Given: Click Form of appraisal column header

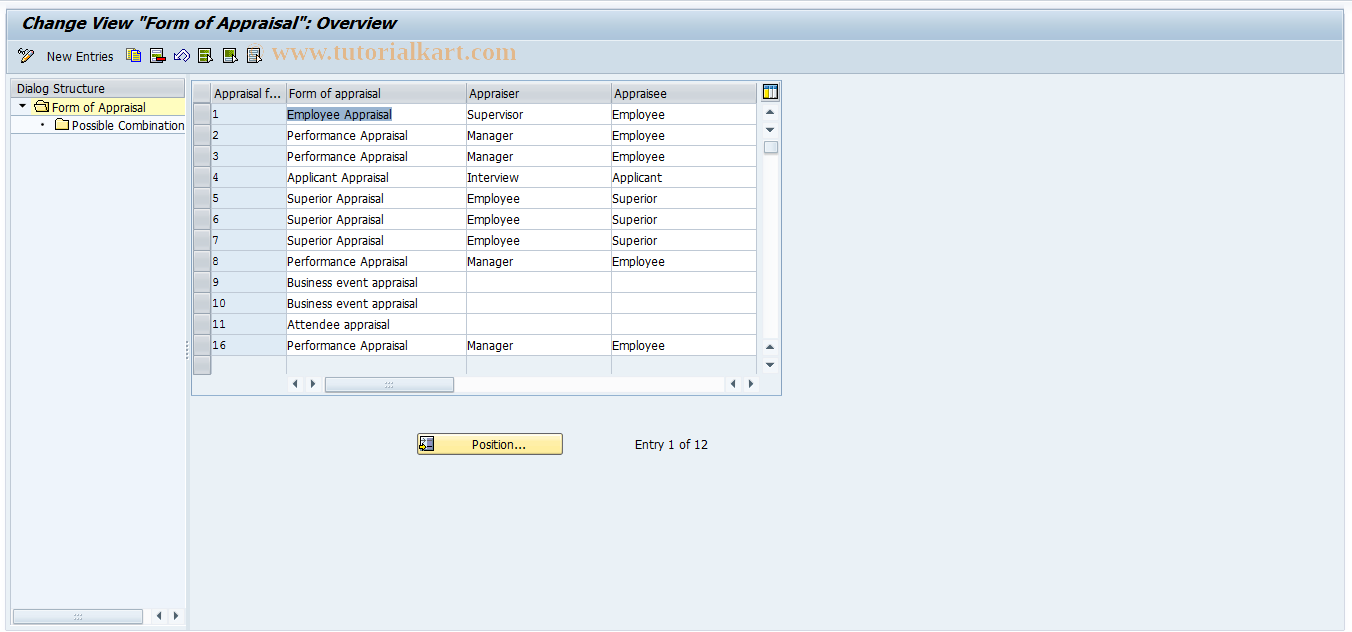Looking at the screenshot, I should click(376, 93).
